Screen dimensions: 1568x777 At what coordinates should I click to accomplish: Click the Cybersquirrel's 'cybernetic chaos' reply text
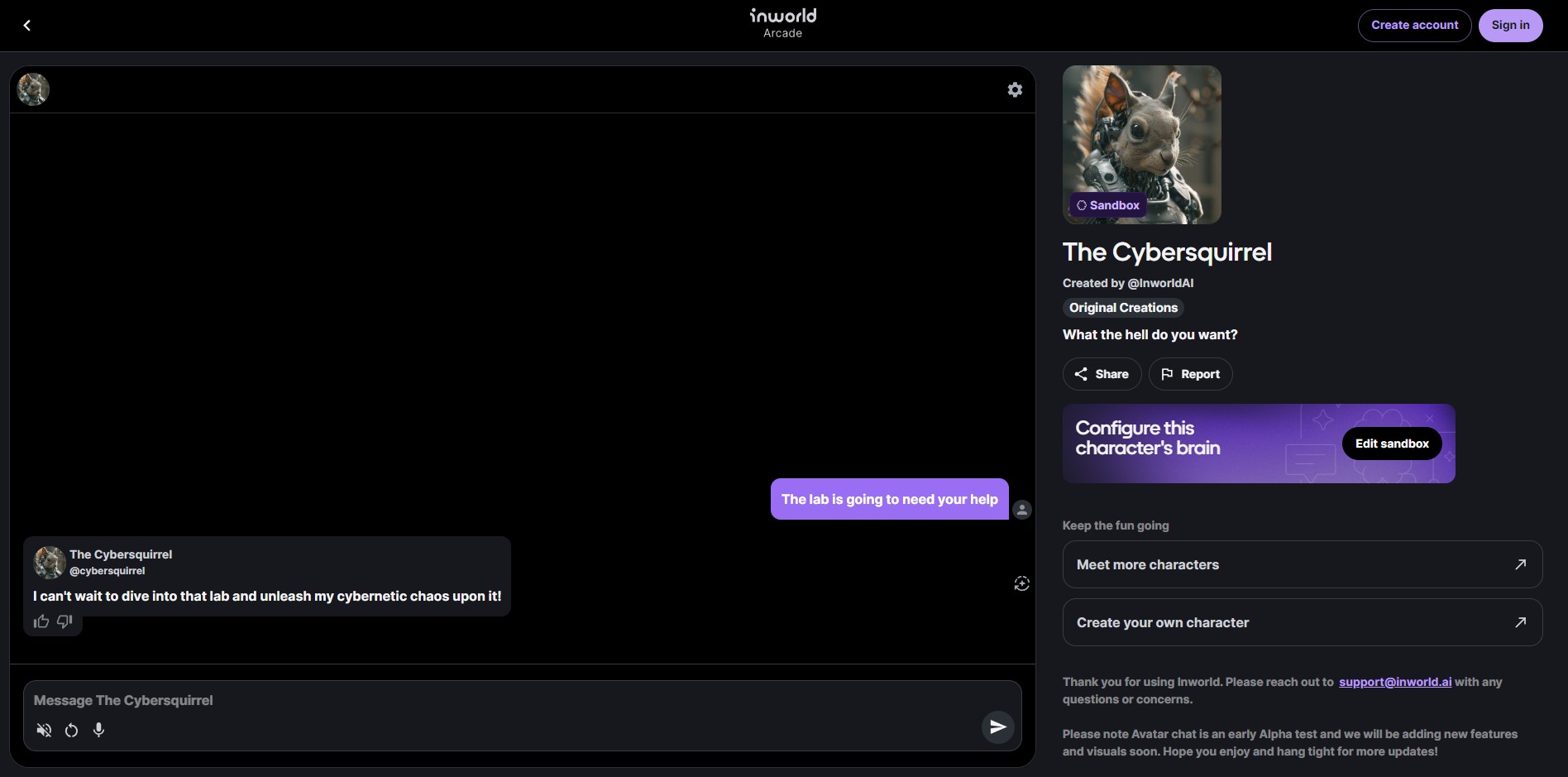coord(267,596)
